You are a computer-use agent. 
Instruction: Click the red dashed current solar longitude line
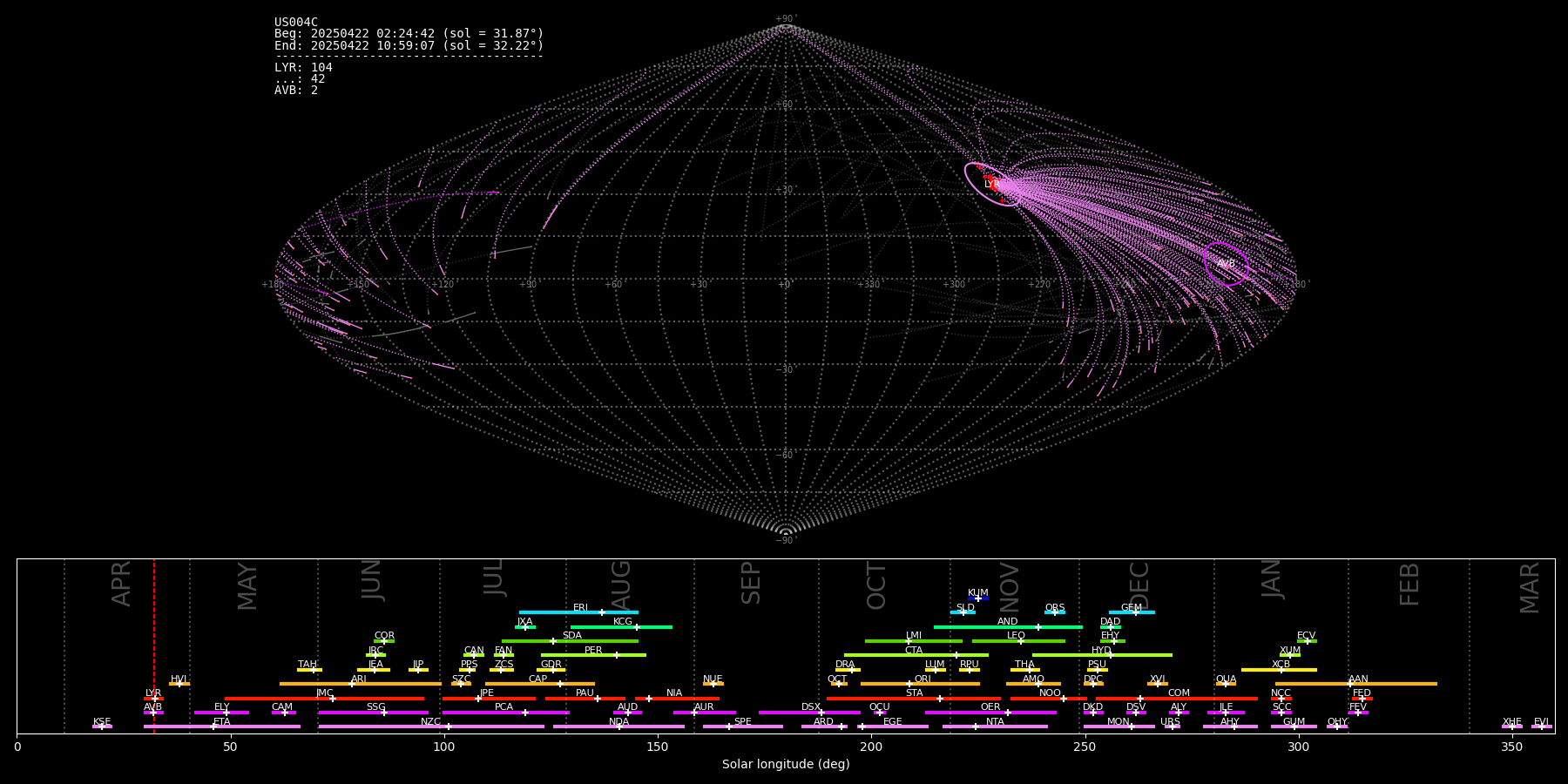[154, 645]
